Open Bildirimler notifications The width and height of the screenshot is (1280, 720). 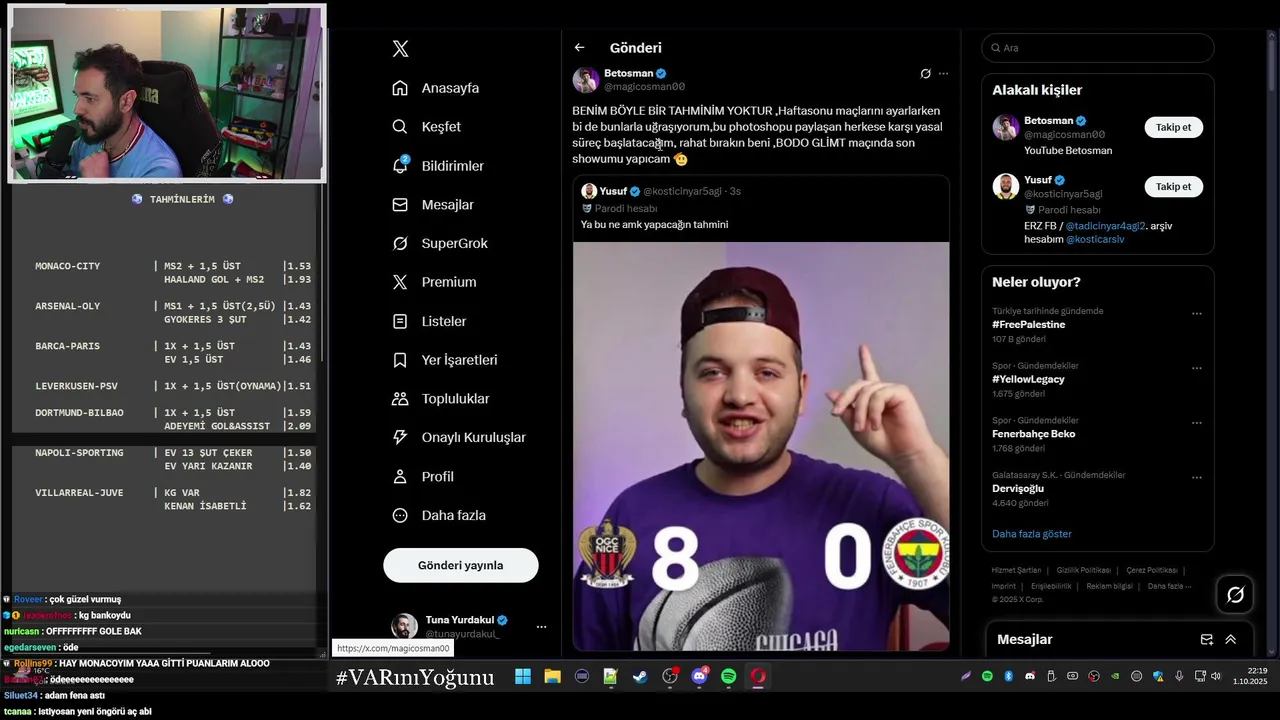click(438, 166)
